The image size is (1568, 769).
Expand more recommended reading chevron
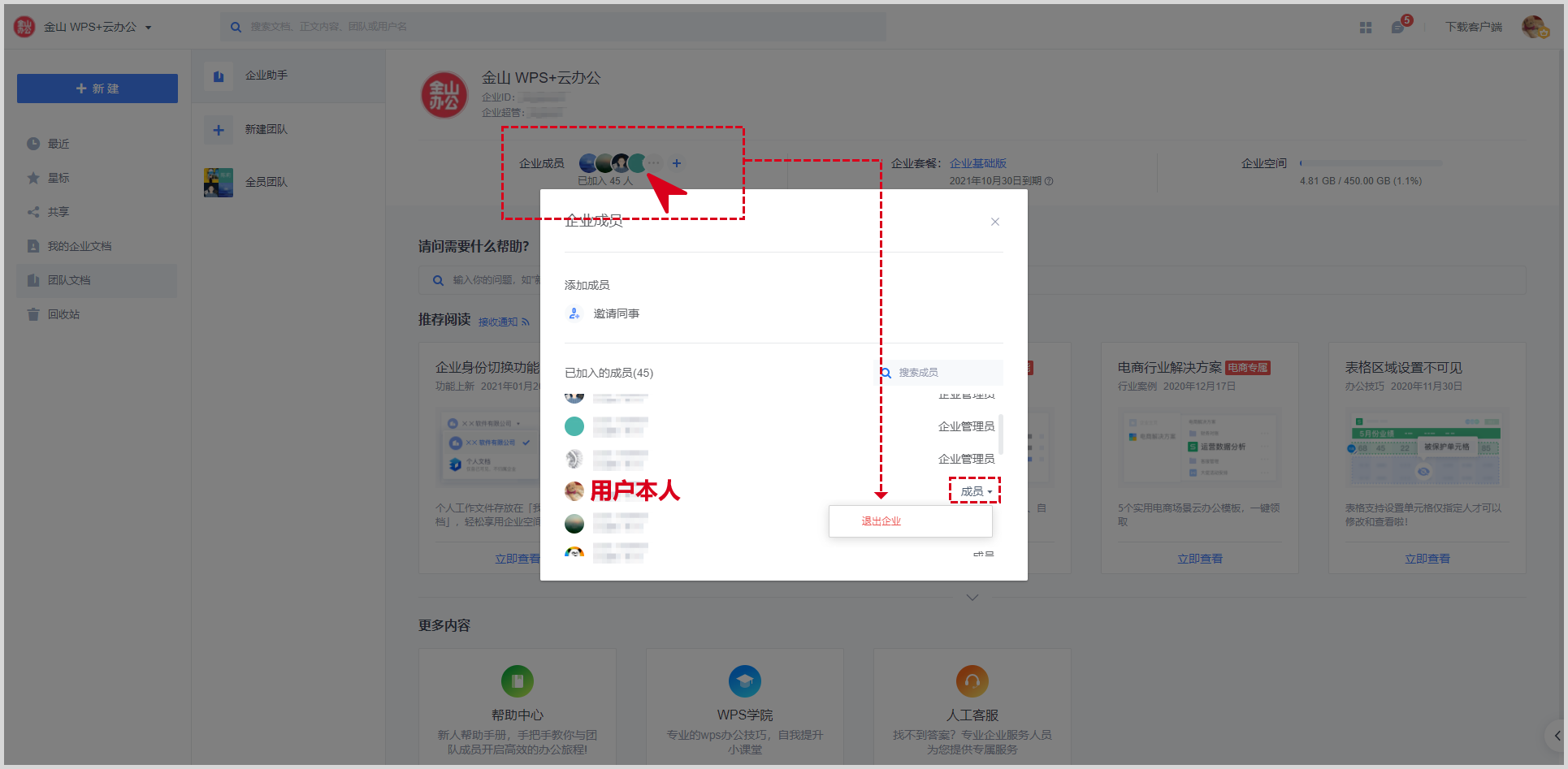972,598
